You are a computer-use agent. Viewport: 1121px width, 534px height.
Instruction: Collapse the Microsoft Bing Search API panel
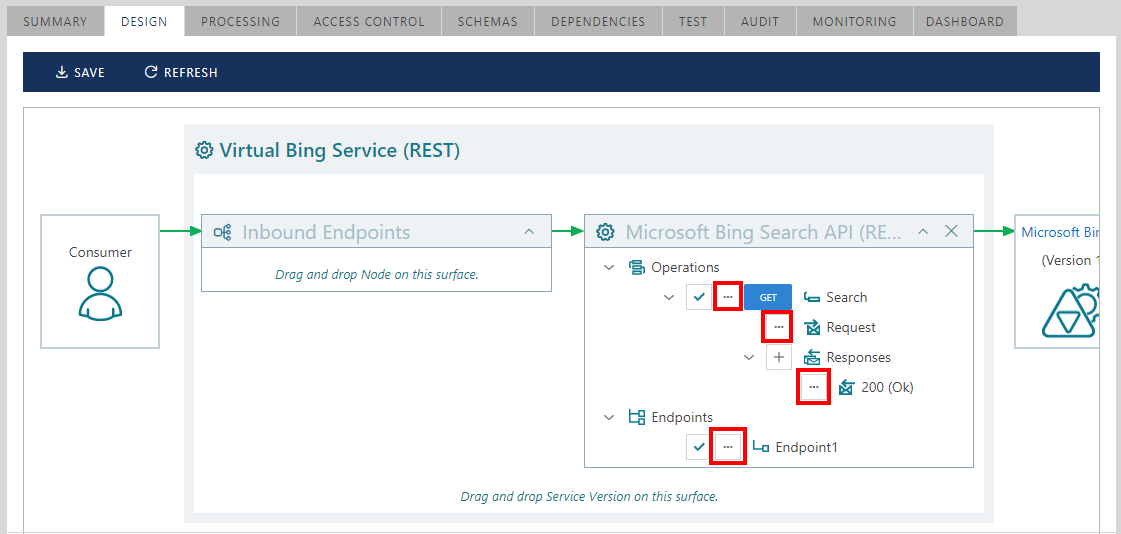tap(923, 232)
